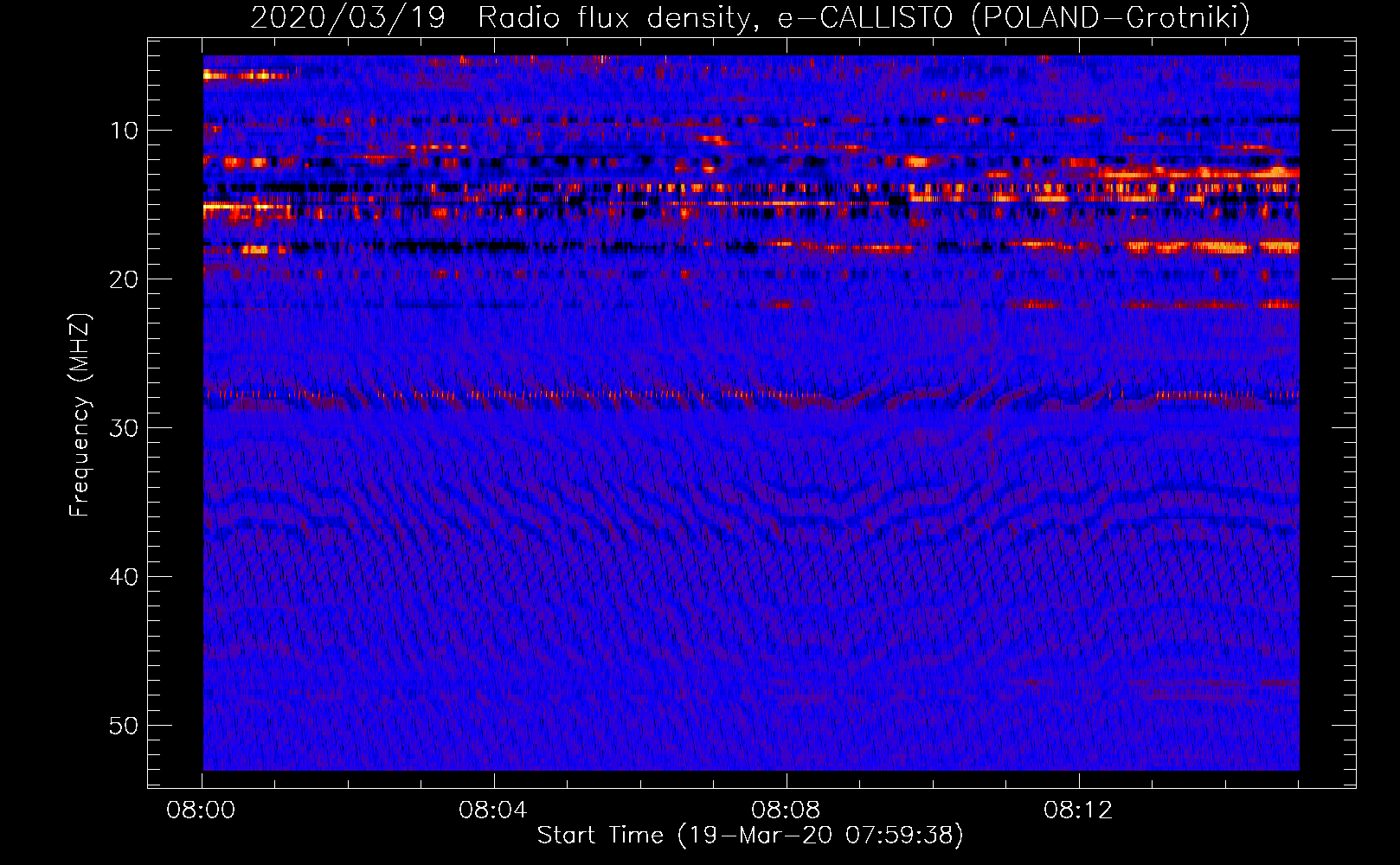The height and width of the screenshot is (865, 1400).
Task: Click the 08:00 time tick label
Action: point(202,811)
